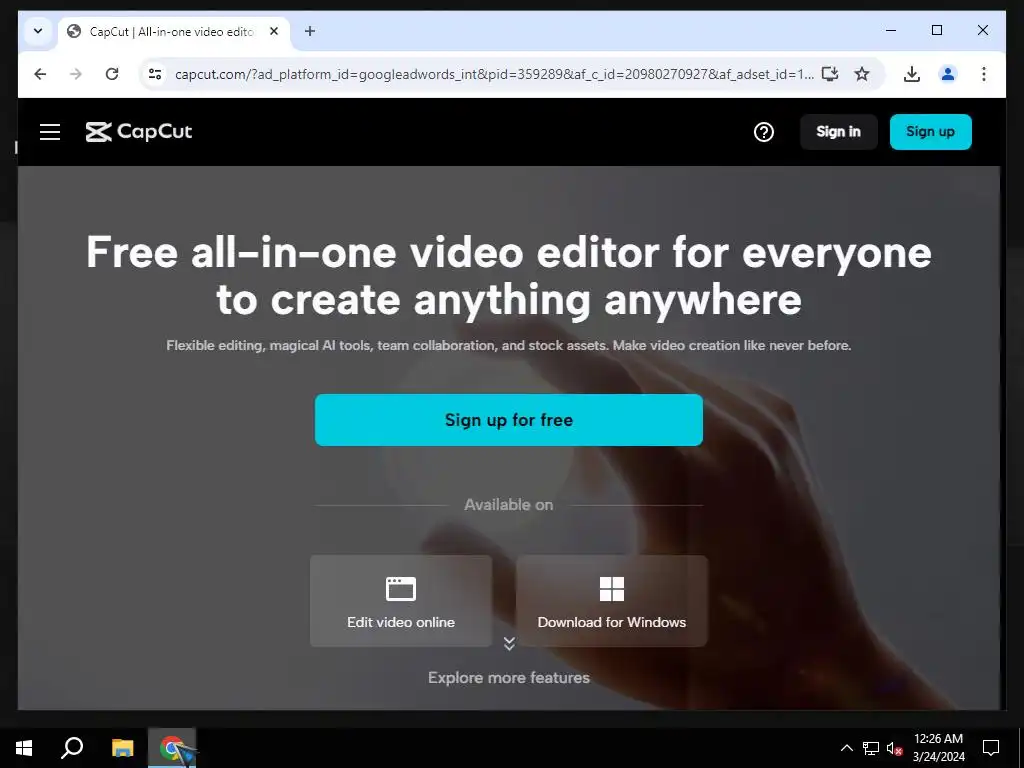Click the 'Flexible editing, magical AI tools' subtitle
The image size is (1024, 768).
(x=509, y=345)
